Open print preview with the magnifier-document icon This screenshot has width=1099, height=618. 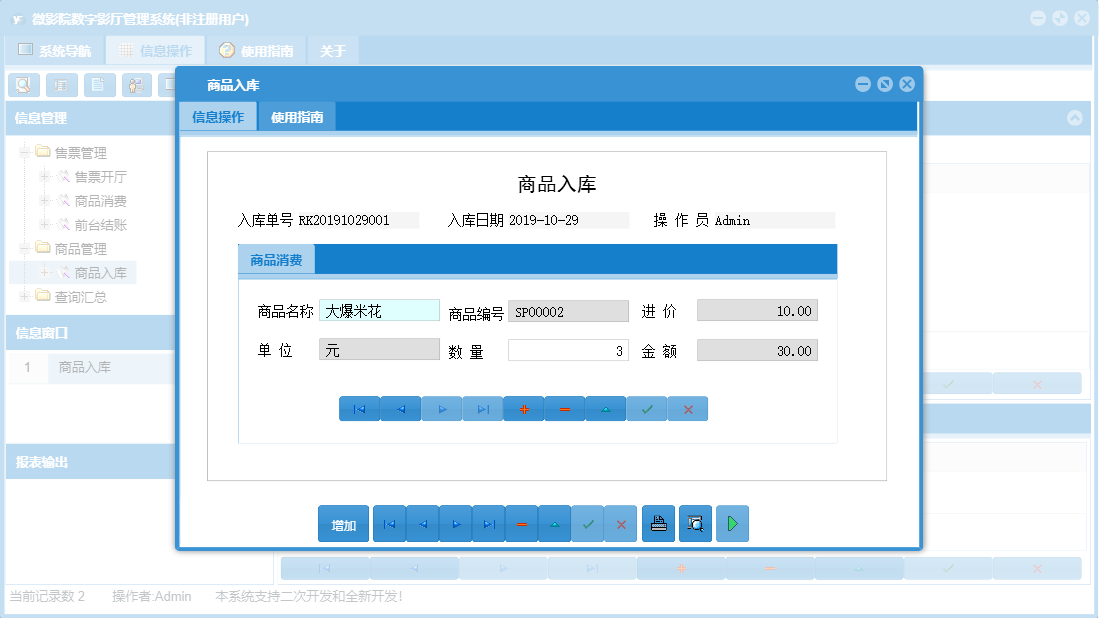[x=694, y=523]
